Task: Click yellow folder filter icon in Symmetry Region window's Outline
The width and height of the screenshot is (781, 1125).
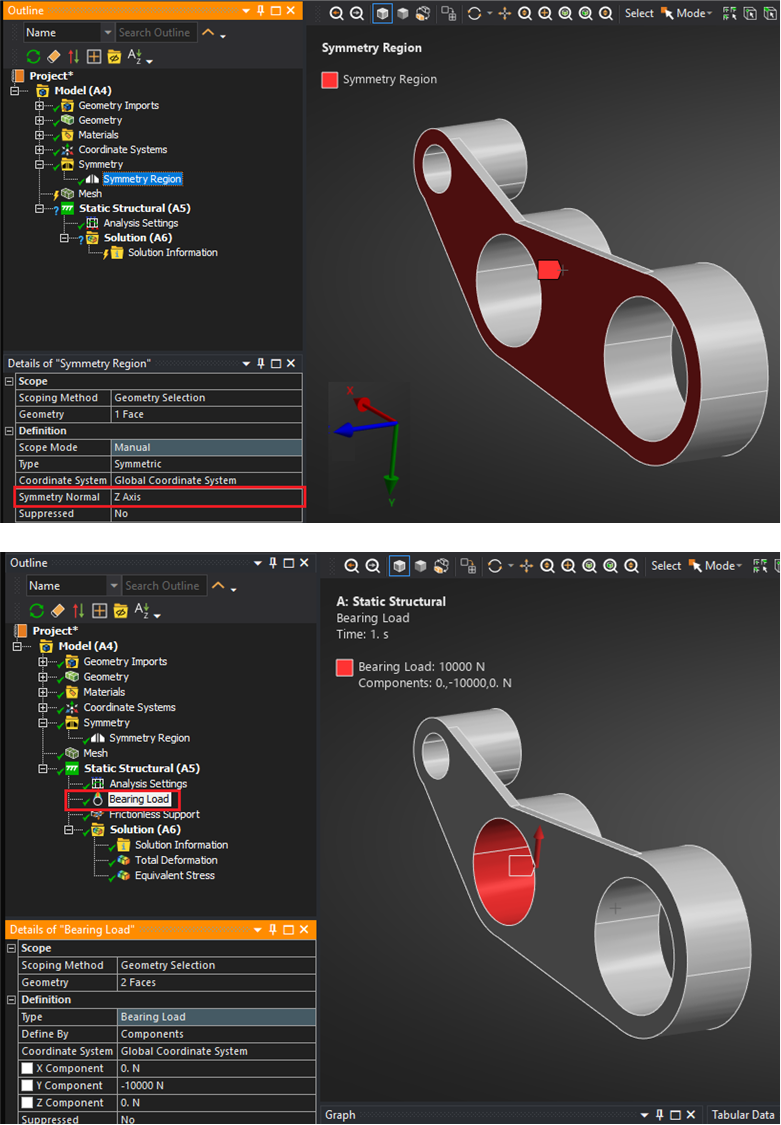Action: [114, 57]
